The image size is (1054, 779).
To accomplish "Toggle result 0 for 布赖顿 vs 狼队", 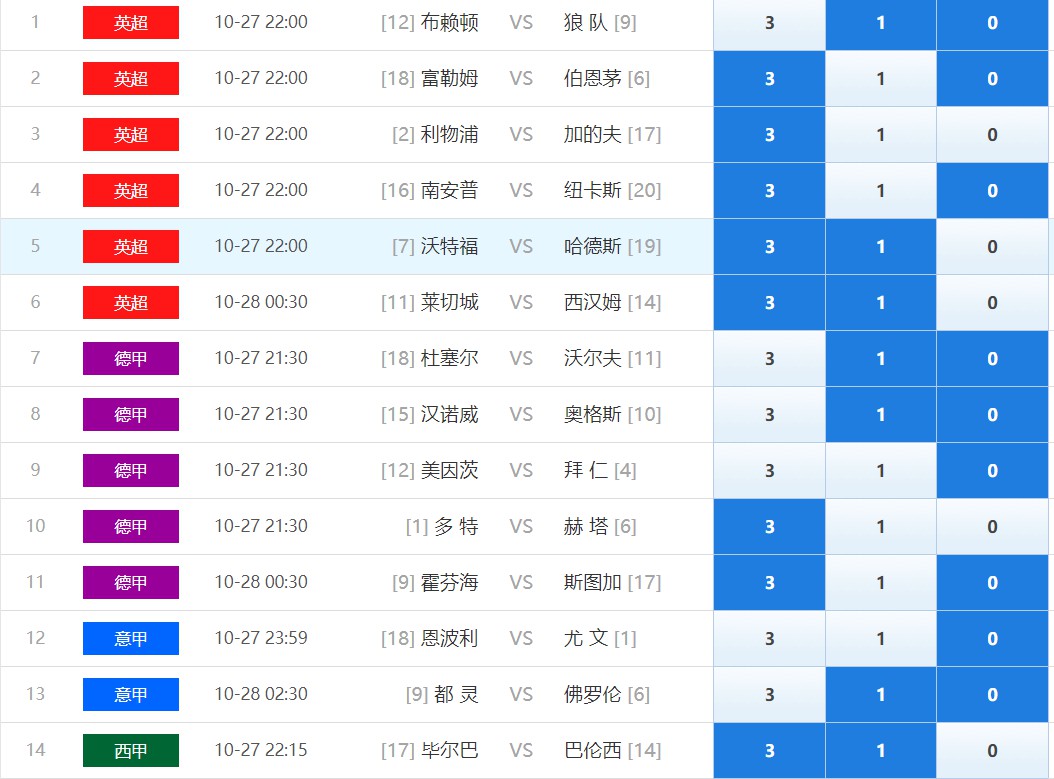I will pos(992,23).
